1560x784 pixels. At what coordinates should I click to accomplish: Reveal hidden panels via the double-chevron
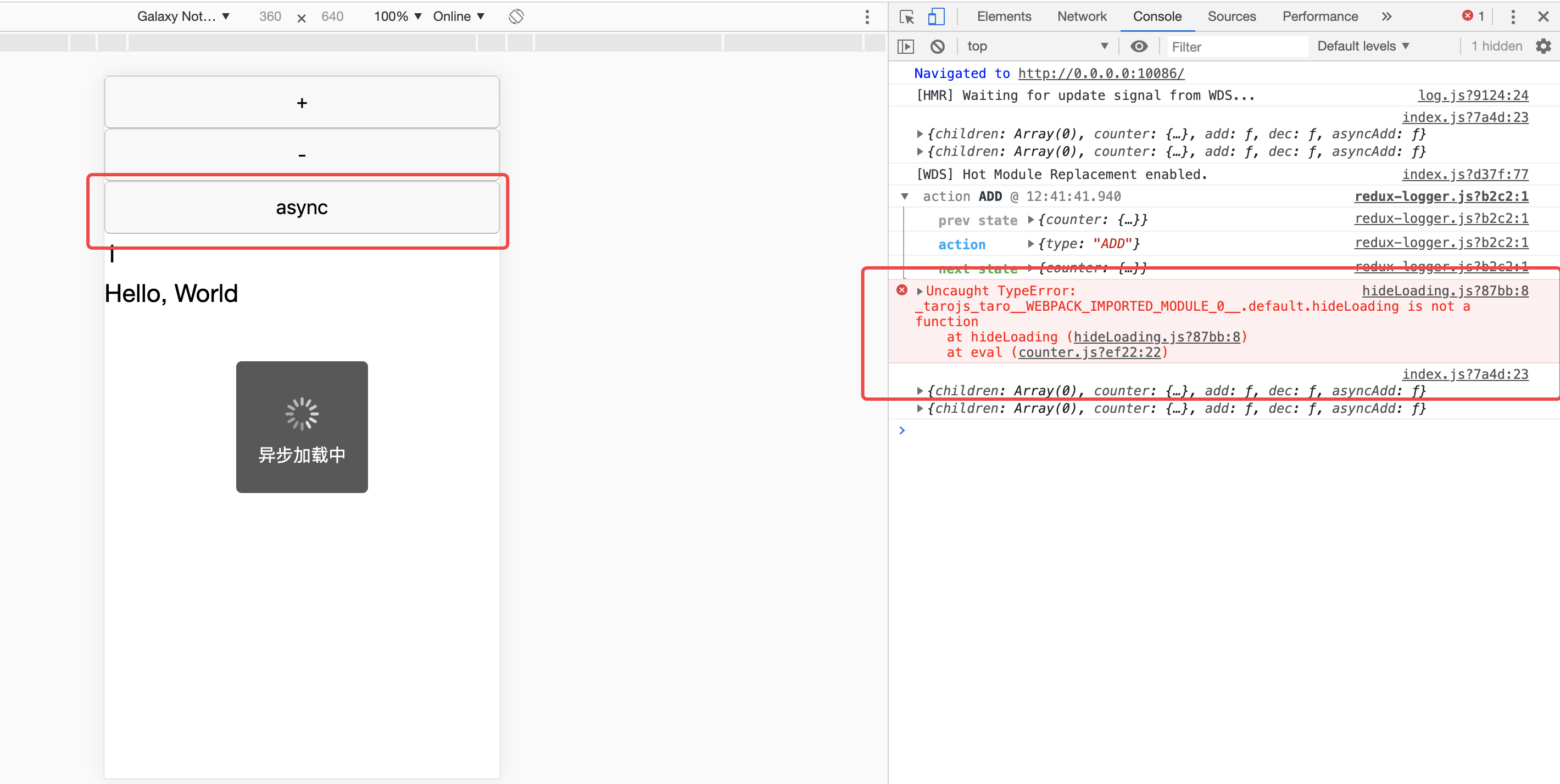pyautogui.click(x=1387, y=16)
